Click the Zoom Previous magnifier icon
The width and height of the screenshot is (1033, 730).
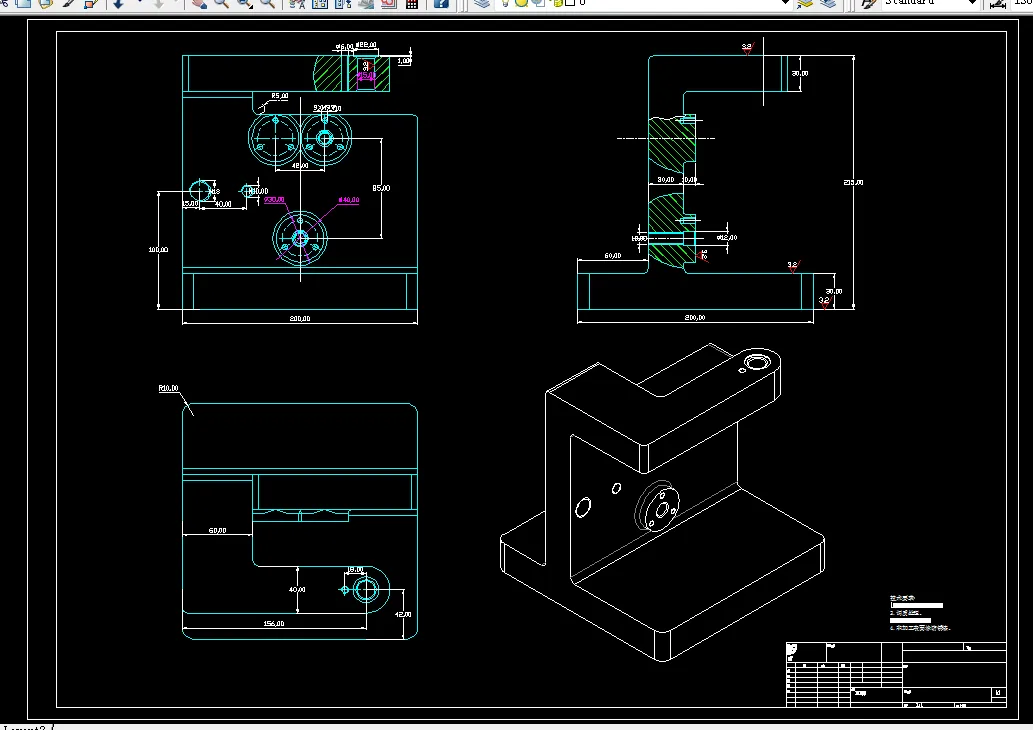pos(267,3)
